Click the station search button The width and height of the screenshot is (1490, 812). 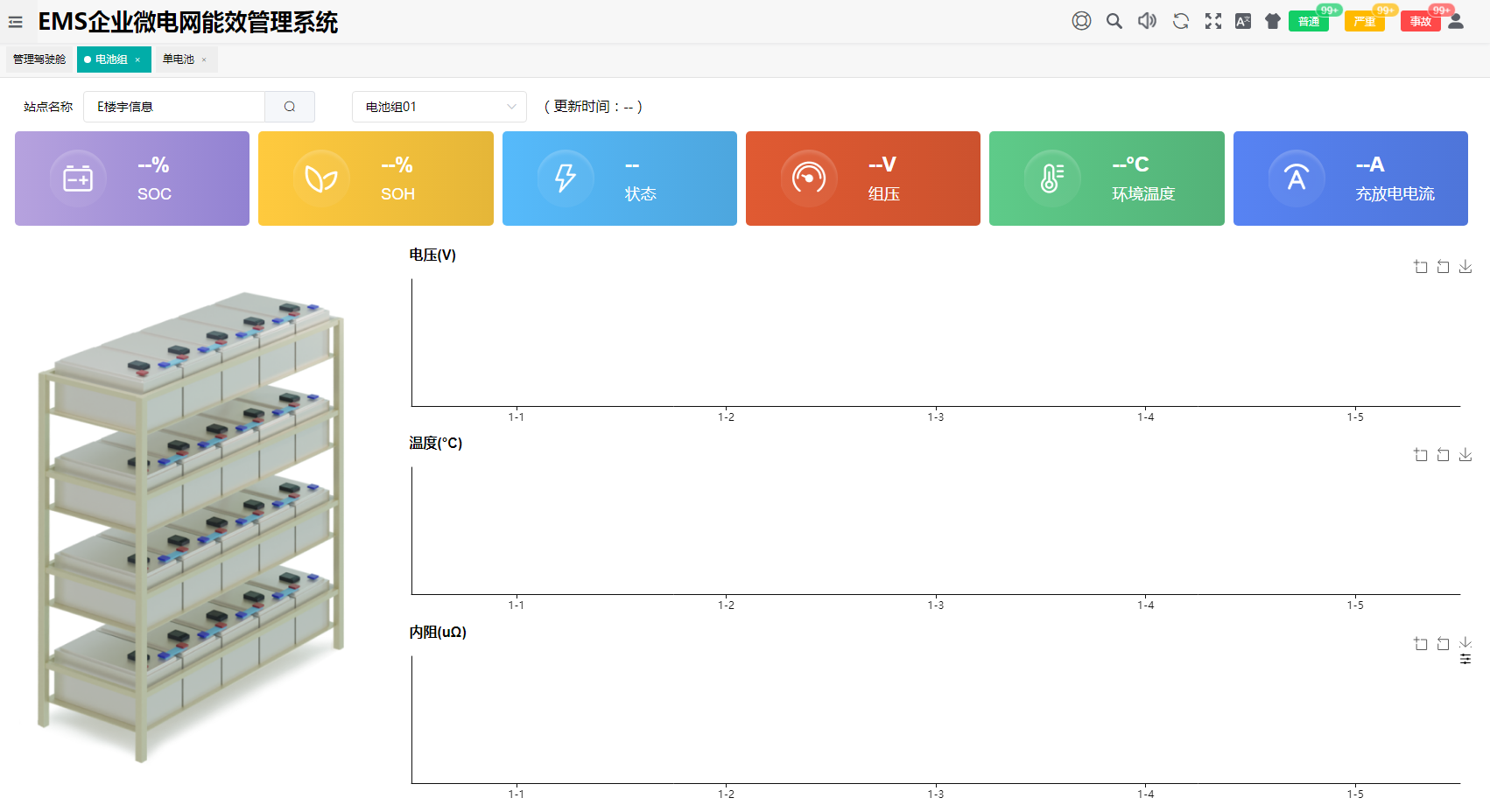click(290, 107)
